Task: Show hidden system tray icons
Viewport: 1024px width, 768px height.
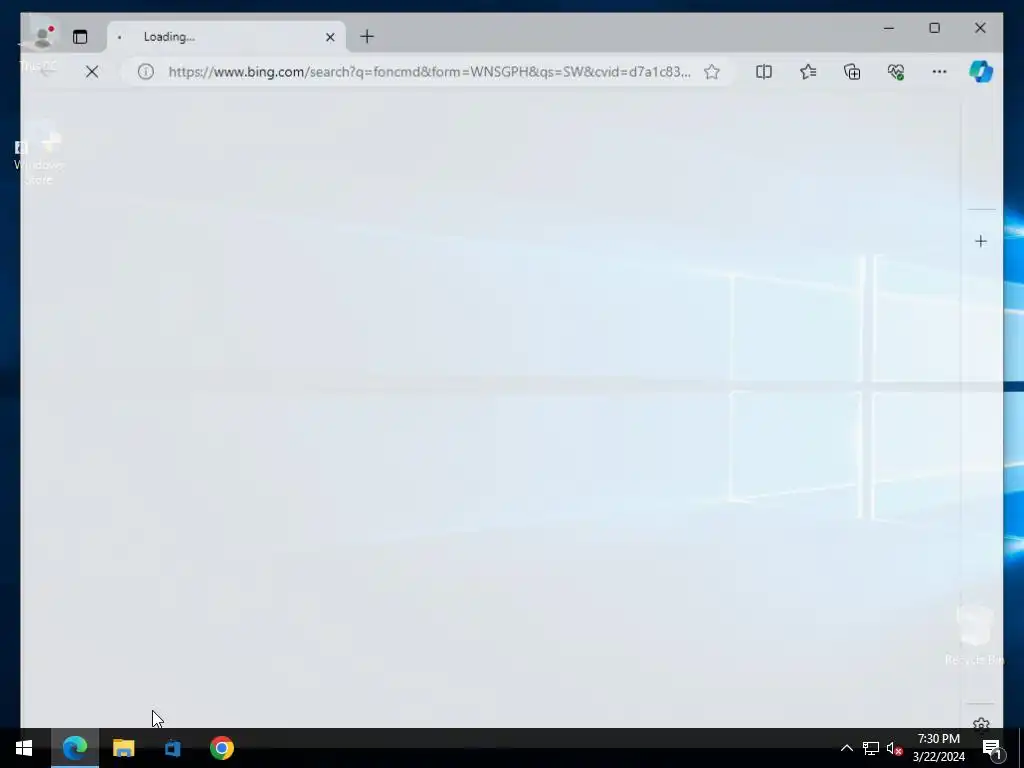Action: pos(846,748)
